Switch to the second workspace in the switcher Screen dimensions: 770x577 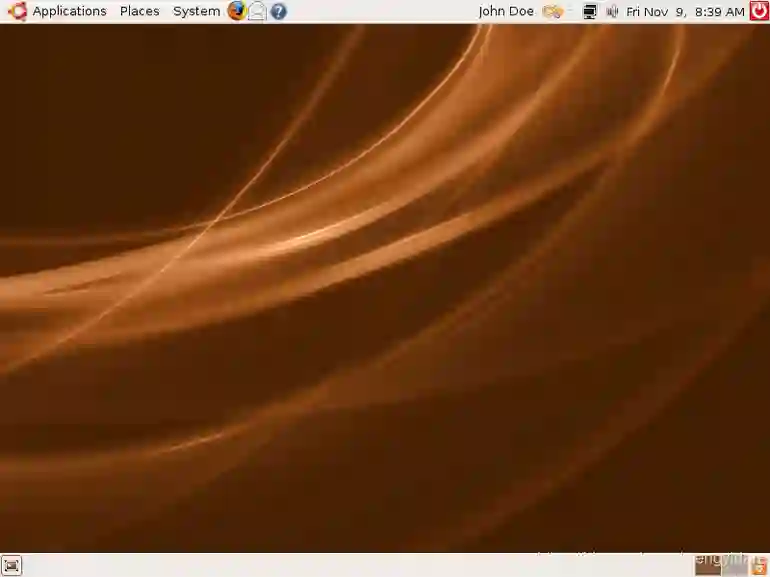pos(734,565)
